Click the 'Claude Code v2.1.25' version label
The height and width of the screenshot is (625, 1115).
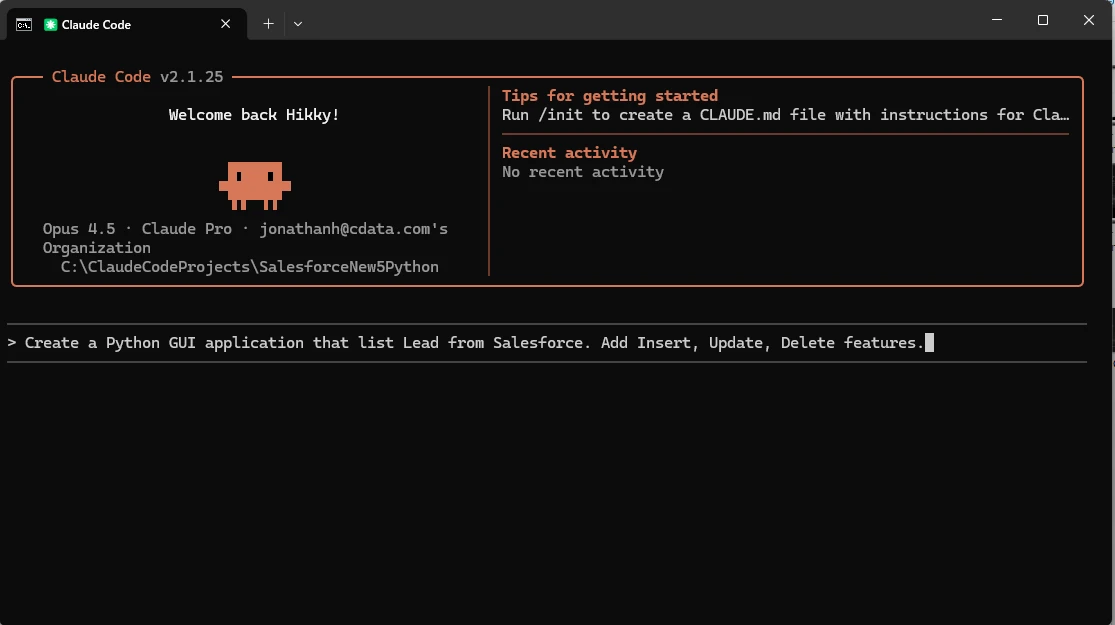(x=137, y=77)
